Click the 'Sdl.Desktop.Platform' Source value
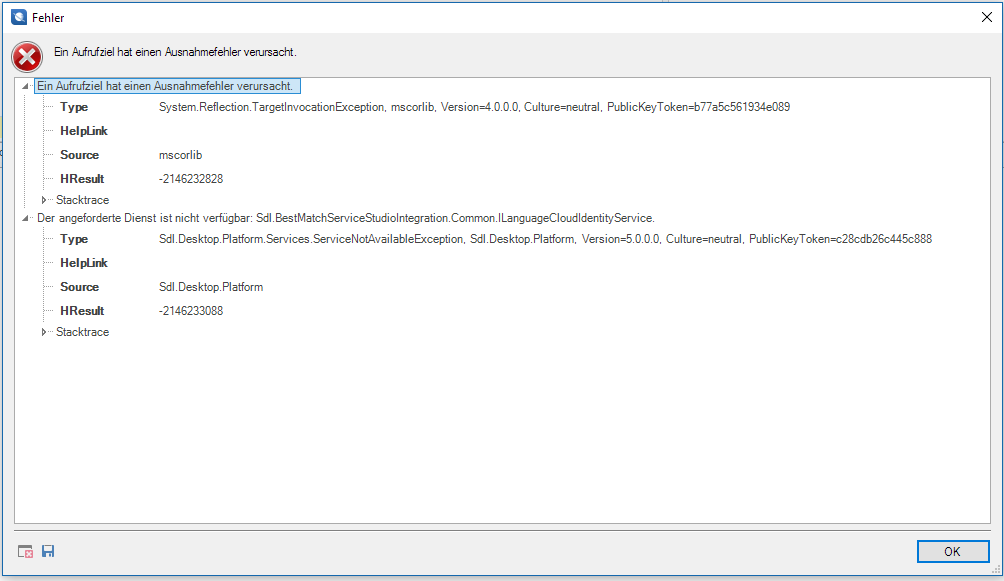Screen dimensions: 1004x581 pos(211,287)
